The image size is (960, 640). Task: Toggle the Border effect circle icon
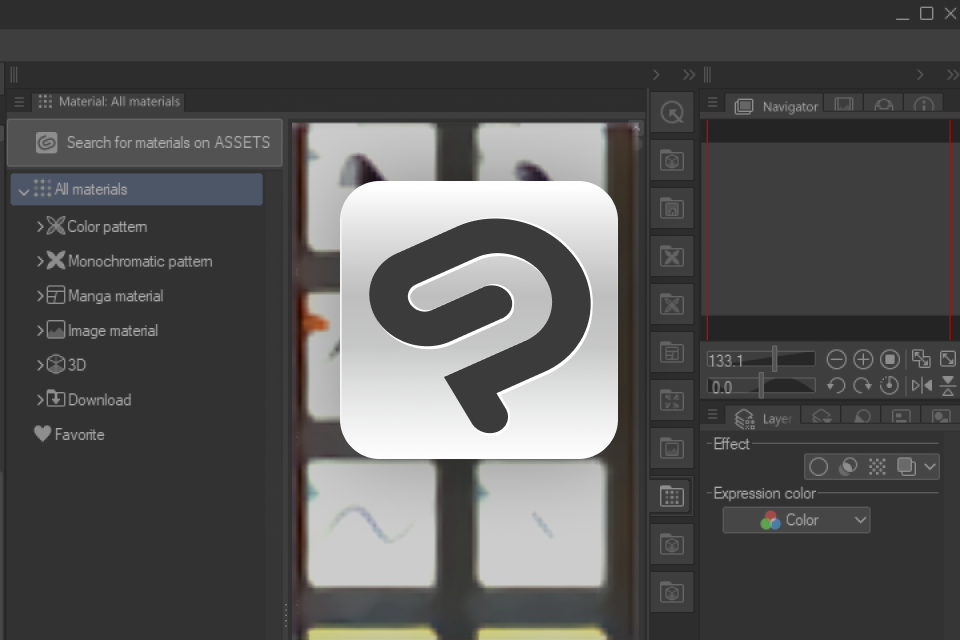[x=819, y=467]
